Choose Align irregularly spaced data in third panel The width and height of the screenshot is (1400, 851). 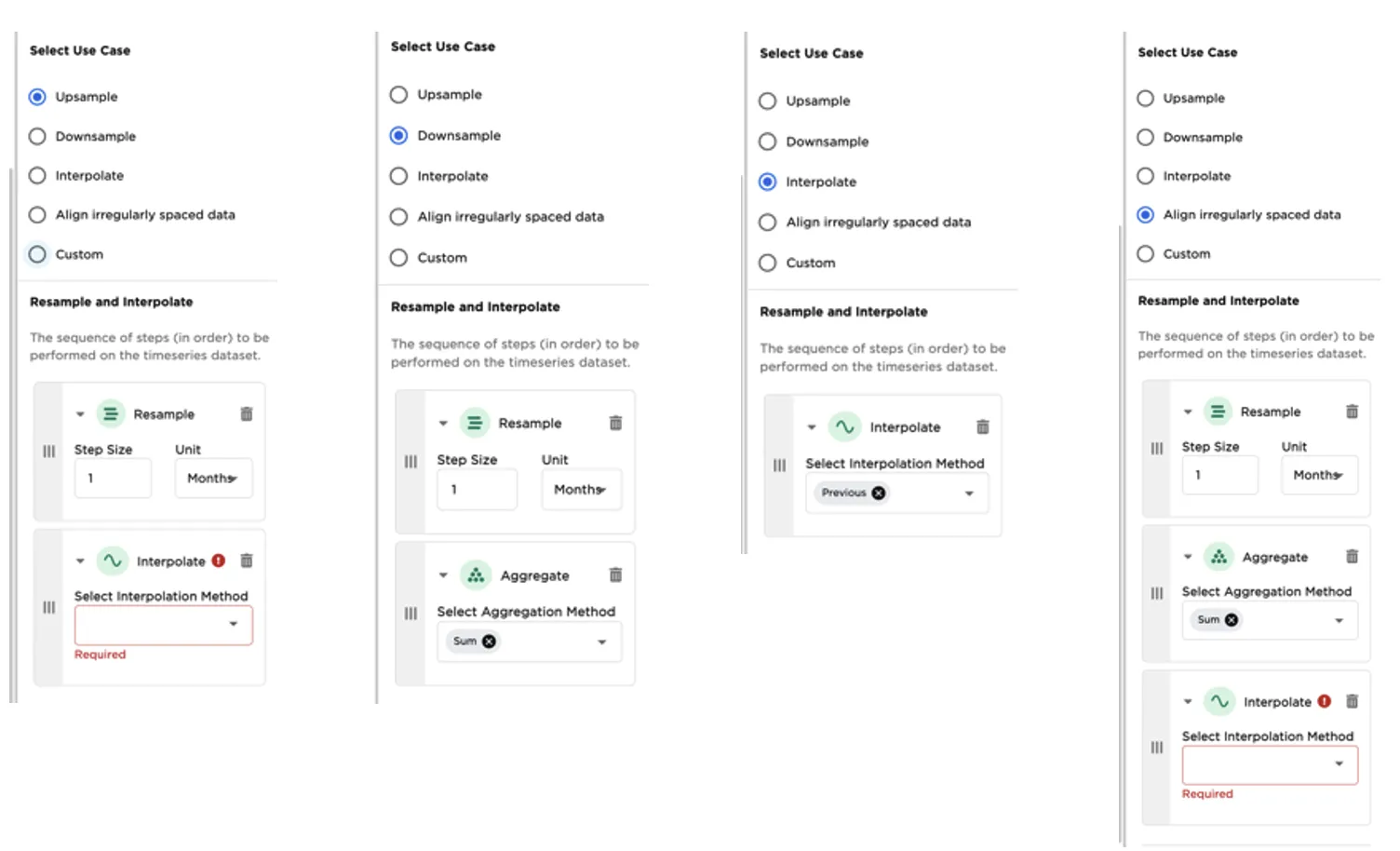768,223
